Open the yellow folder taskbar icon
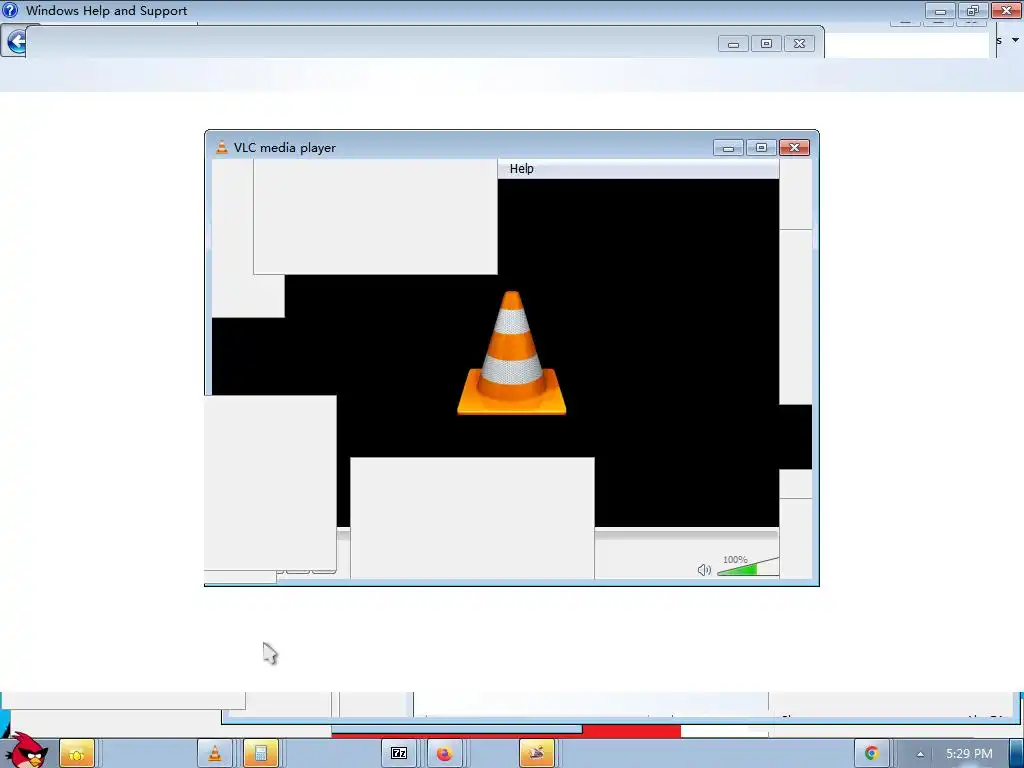This screenshot has width=1024, height=768. [x=77, y=754]
